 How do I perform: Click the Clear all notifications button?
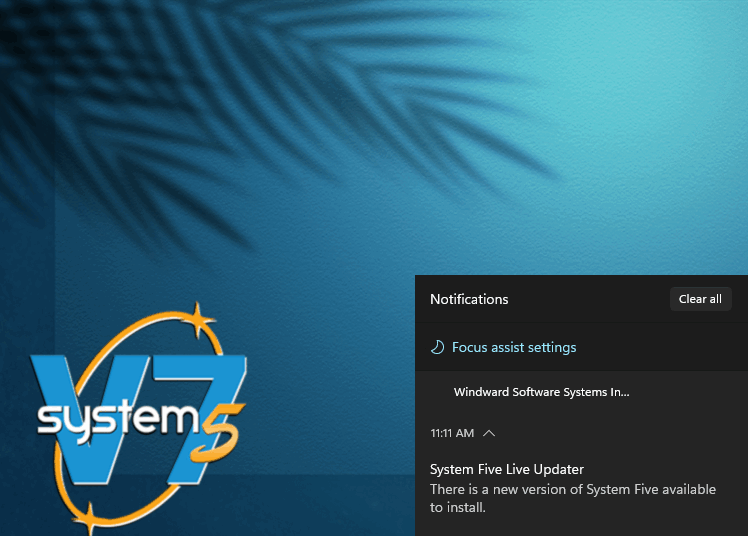(700, 299)
